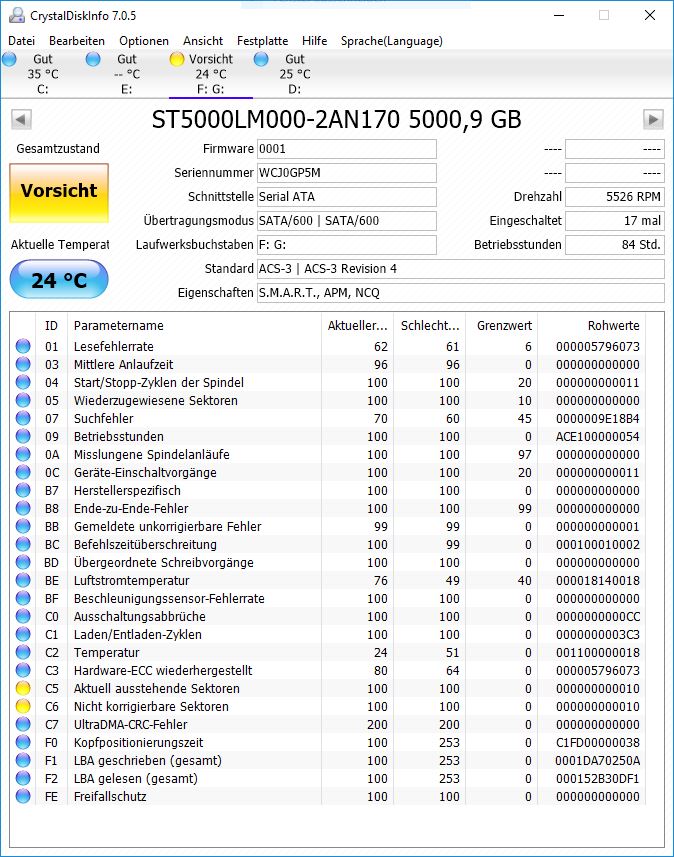Viewport: 674px width, 857px height.
Task: Switch to the Gut 35 °C C: disk tab
Action: click(43, 74)
